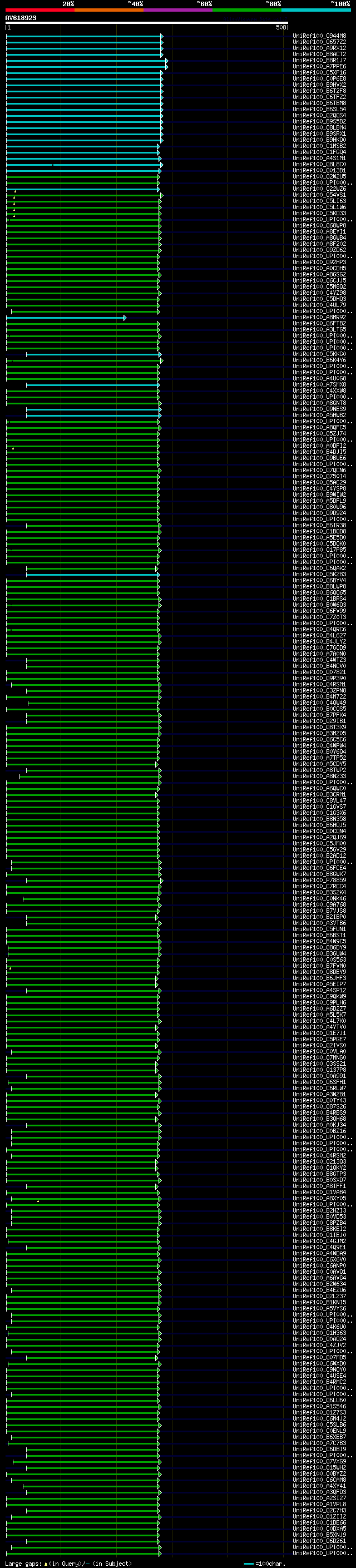
Task: Click the green ~80% identity legend bar
Action: point(247,10)
